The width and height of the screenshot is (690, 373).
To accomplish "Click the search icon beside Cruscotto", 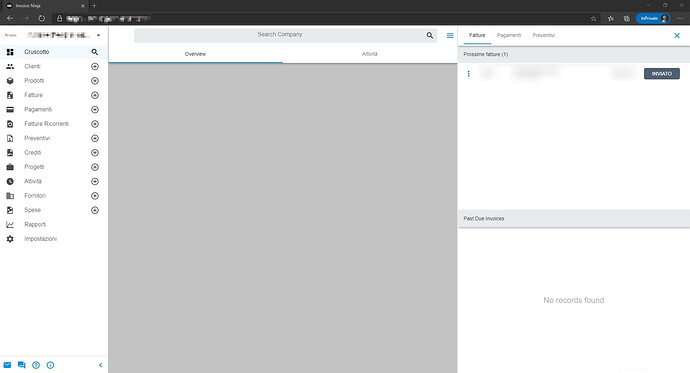I will point(95,52).
